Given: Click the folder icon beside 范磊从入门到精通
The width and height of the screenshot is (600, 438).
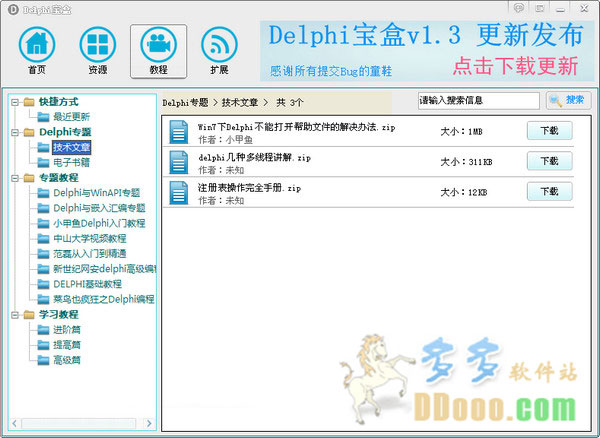Looking at the screenshot, I should point(43,254).
